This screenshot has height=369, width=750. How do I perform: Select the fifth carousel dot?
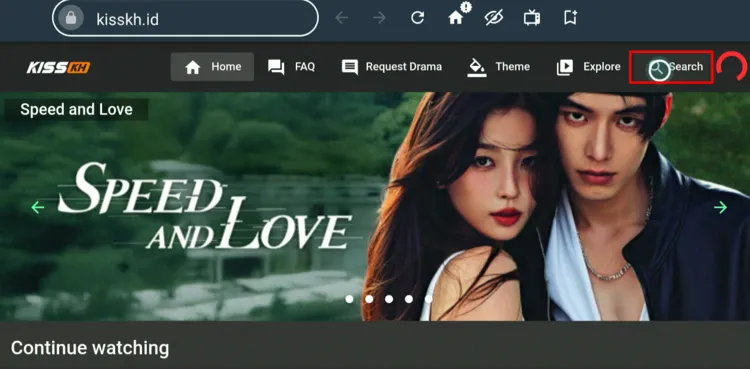(x=428, y=299)
